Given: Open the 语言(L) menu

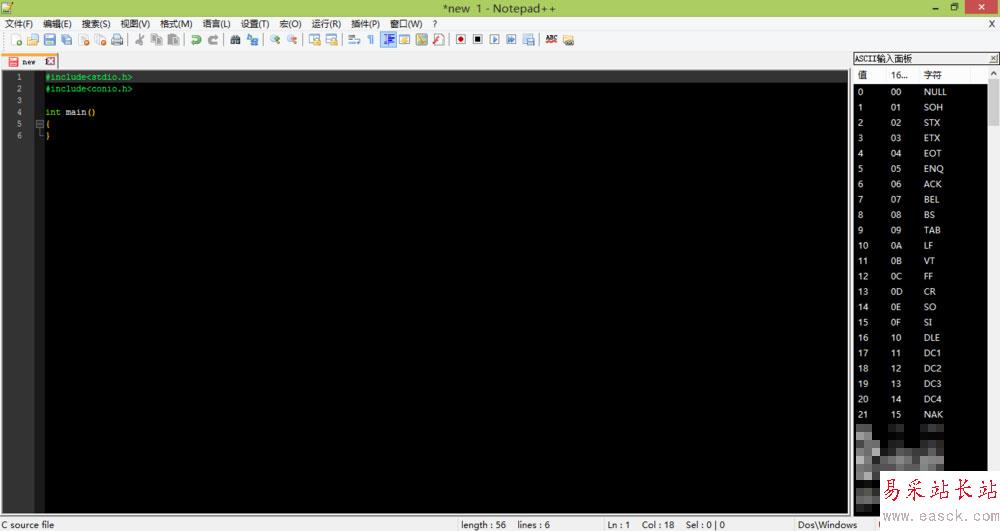Looking at the screenshot, I should 217,24.
